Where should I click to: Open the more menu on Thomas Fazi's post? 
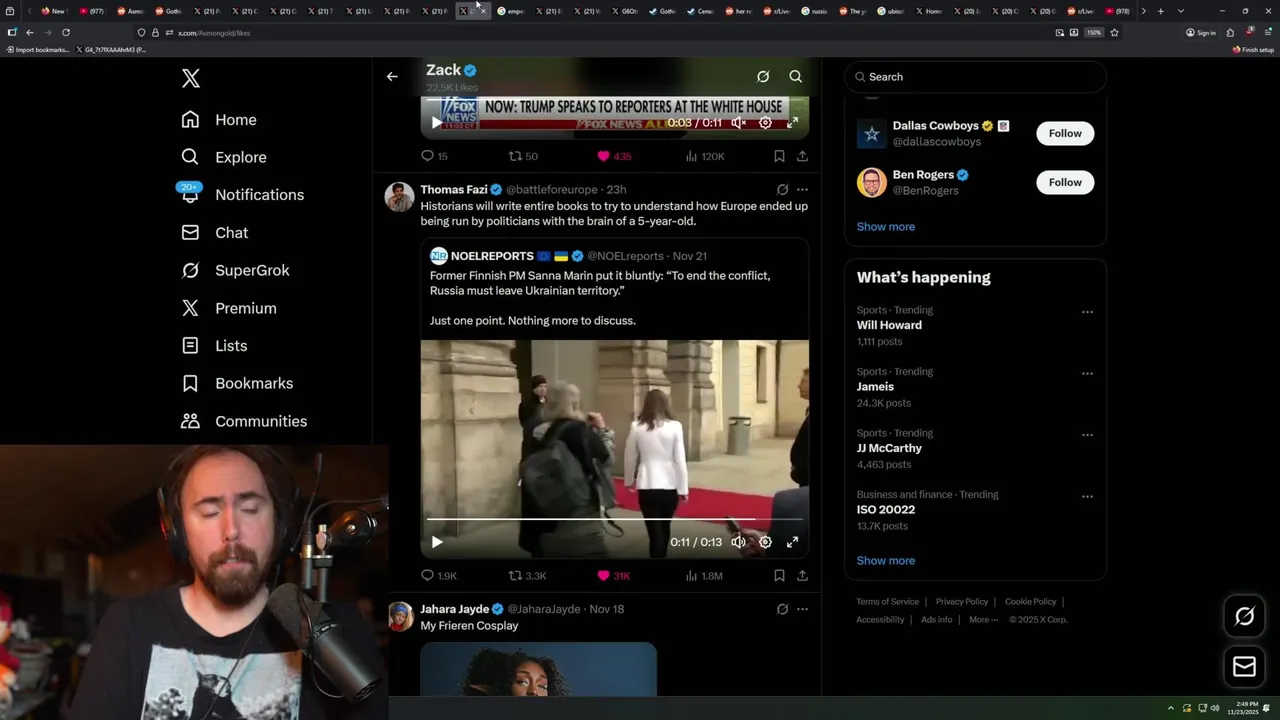802,189
